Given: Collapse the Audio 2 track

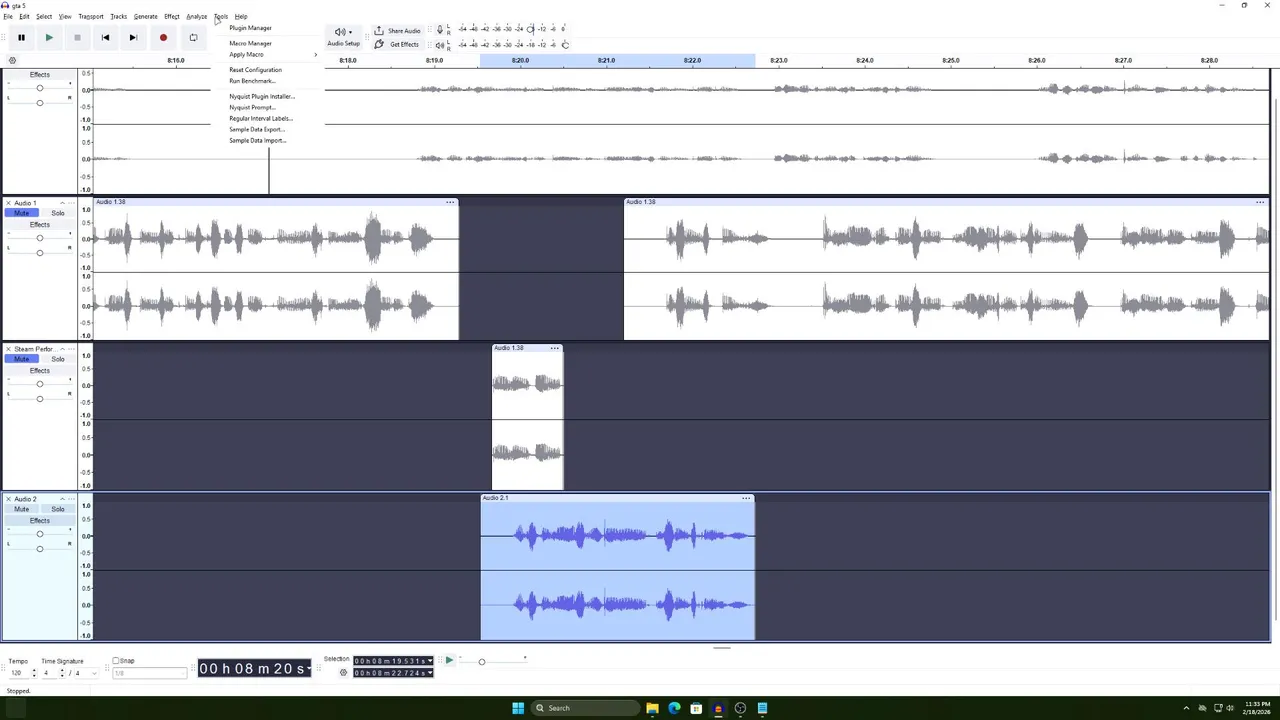Looking at the screenshot, I should pyautogui.click(x=62, y=499).
